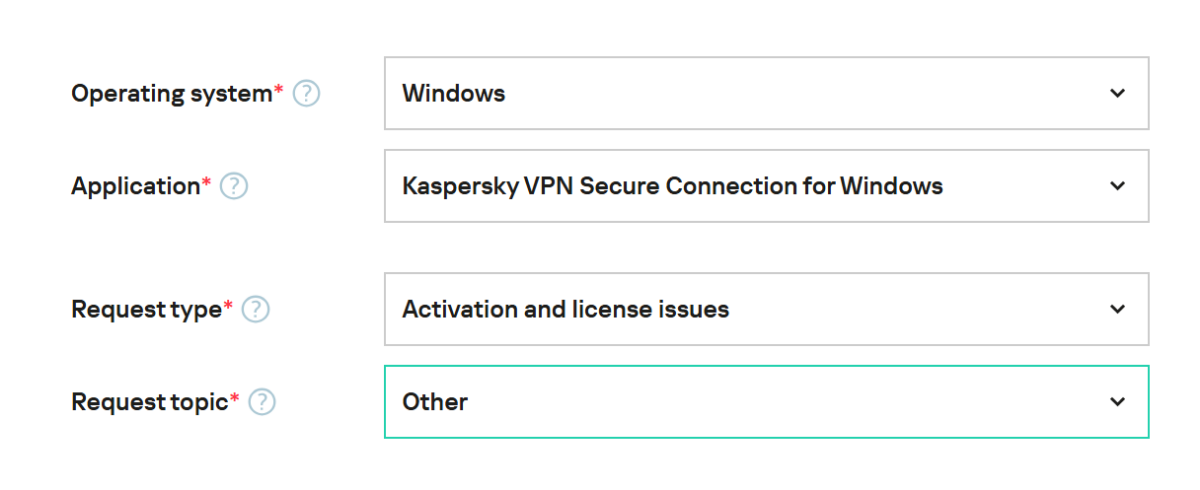Viewport: 1200px width, 490px height.
Task: Click the chevron arrow in the Windows dropdown
Action: coord(1117,93)
